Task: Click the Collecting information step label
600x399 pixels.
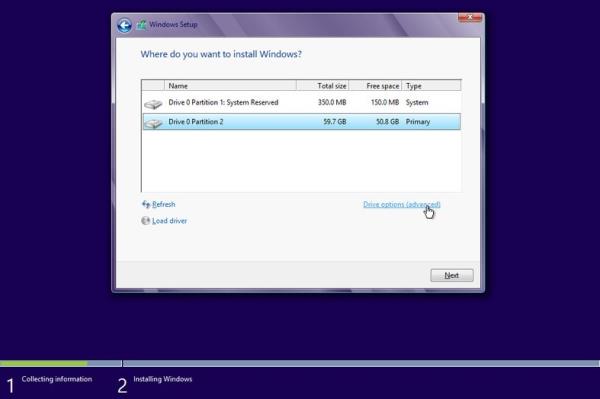Action: 57,379
